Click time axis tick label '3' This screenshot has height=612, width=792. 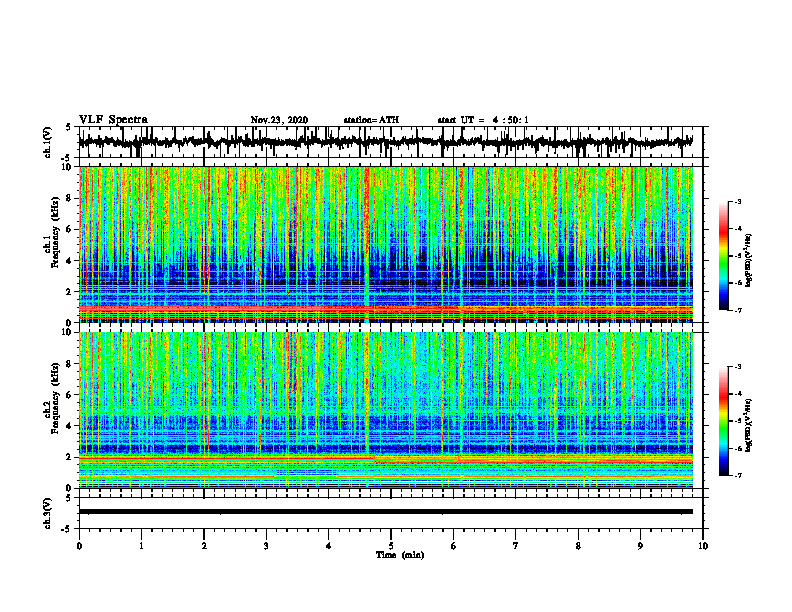266,546
